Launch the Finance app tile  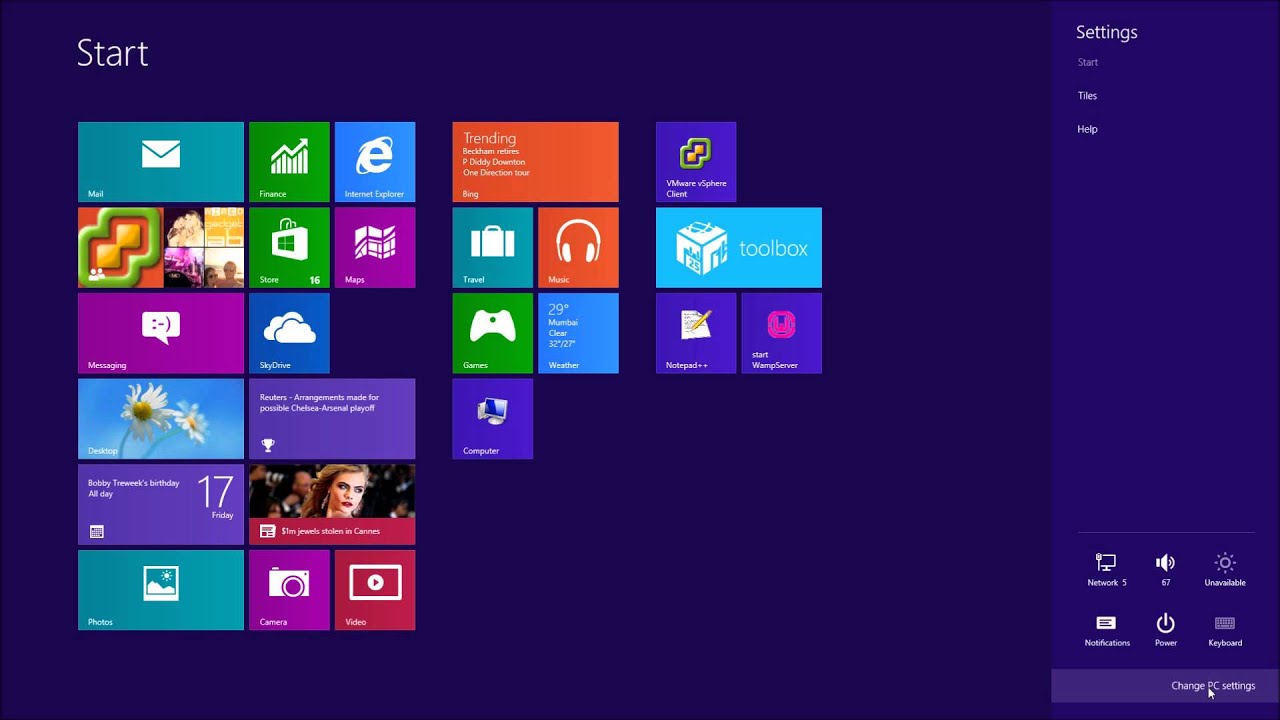click(289, 162)
